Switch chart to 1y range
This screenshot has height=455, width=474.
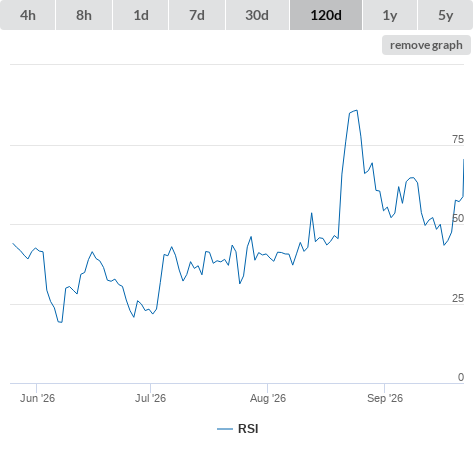(x=390, y=15)
